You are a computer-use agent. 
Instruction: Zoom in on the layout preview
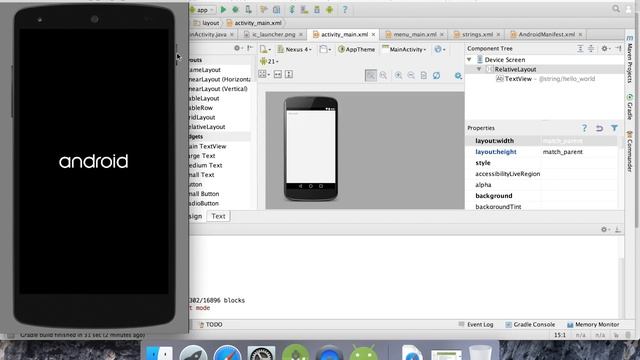tap(398, 75)
